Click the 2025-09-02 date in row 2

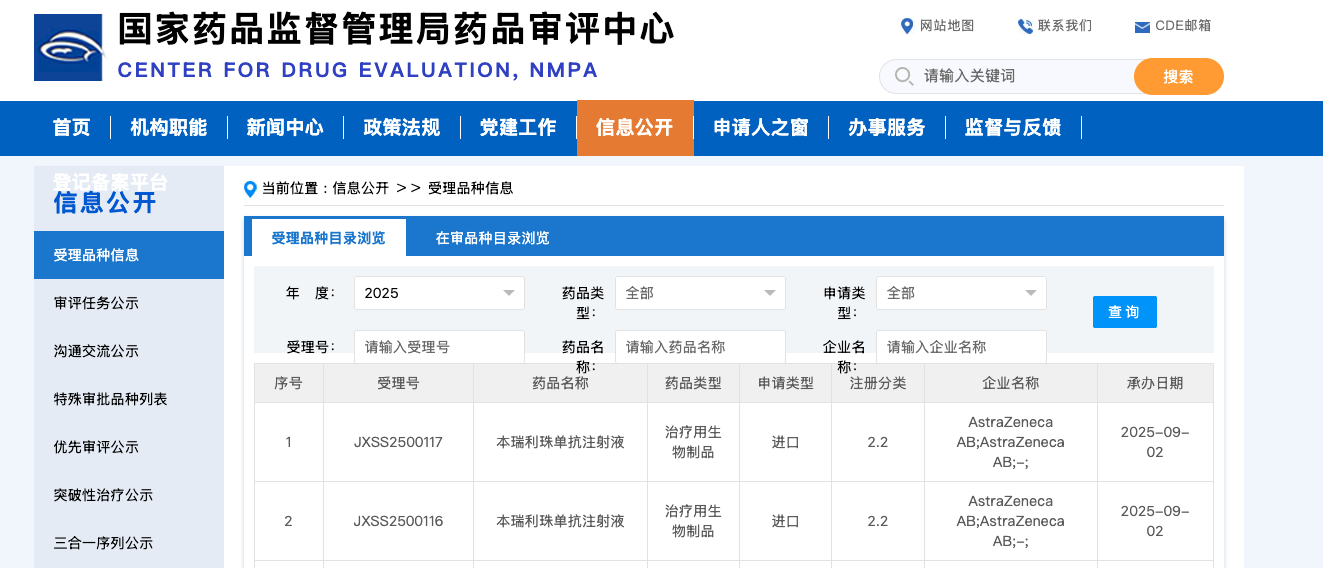[1155, 521]
